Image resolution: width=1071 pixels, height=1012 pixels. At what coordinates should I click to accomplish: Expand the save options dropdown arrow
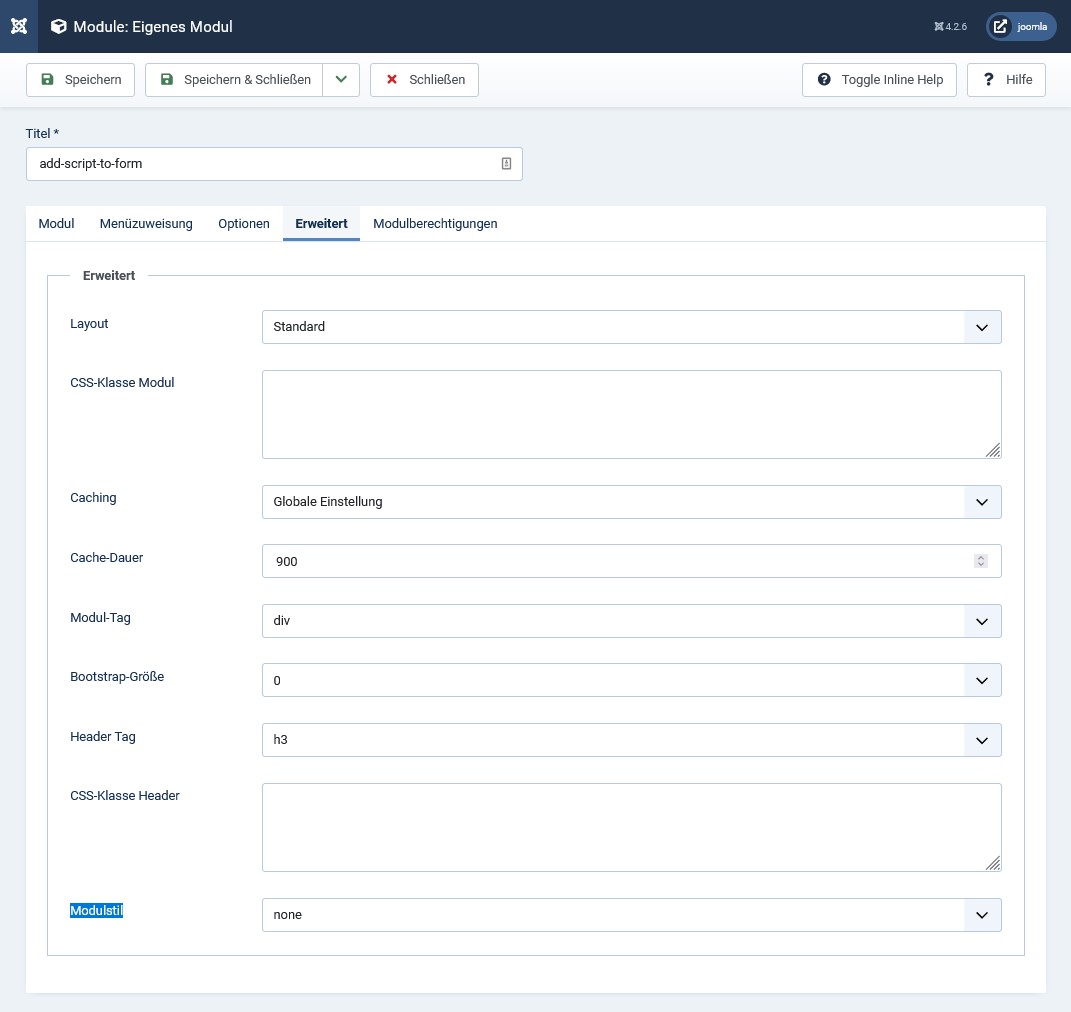point(341,80)
